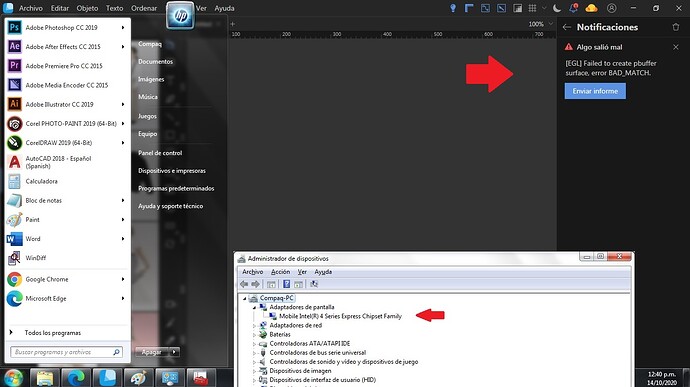690x387 pixels.
Task: Open Documentos in Start menu
Action: tap(156, 62)
